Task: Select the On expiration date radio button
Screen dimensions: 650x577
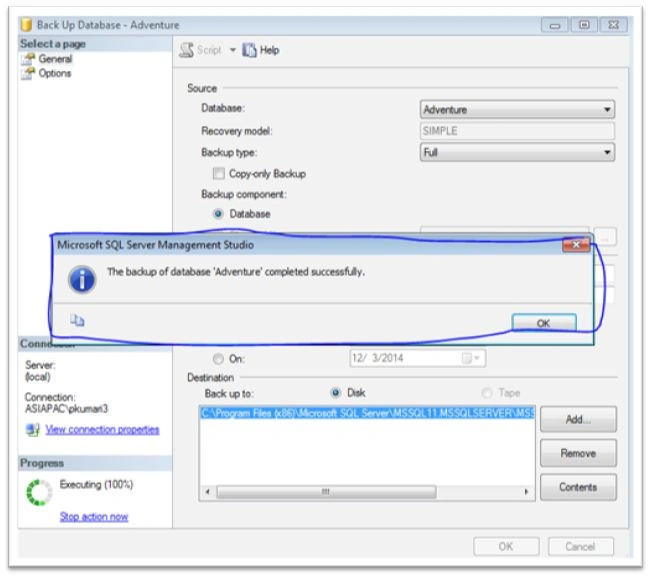Action: pyautogui.click(x=218, y=359)
